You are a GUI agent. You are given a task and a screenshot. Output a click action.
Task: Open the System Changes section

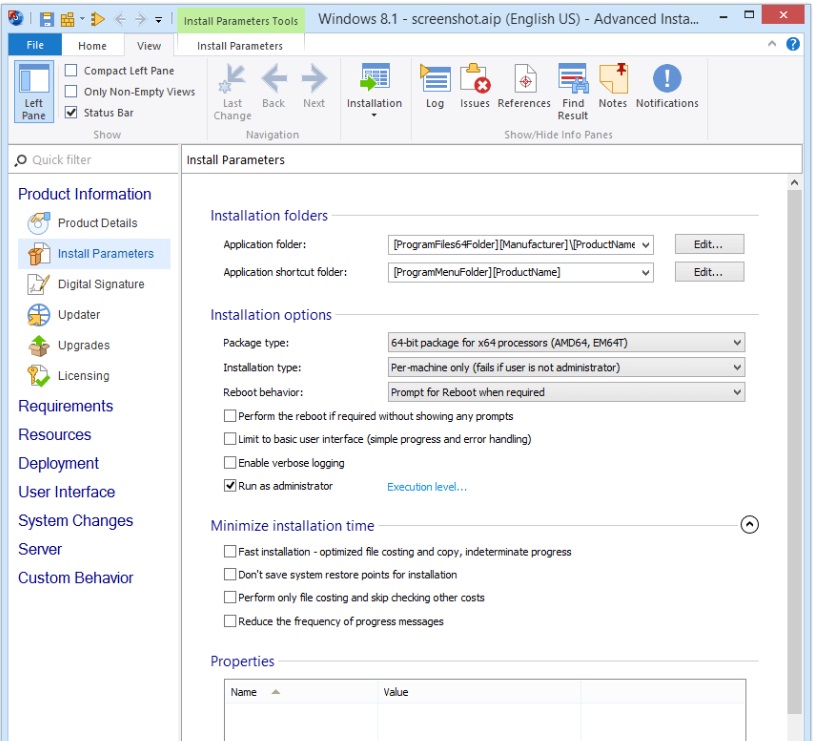pyautogui.click(x=76, y=521)
